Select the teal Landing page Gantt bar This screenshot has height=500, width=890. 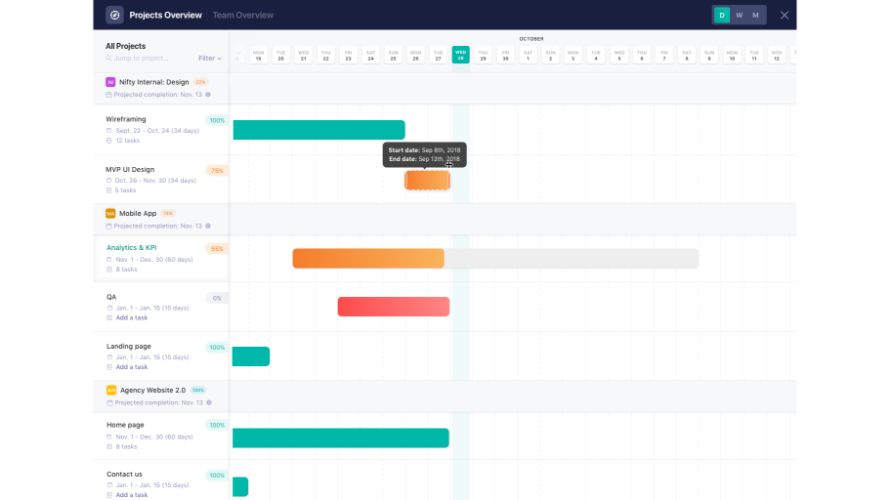tap(251, 356)
